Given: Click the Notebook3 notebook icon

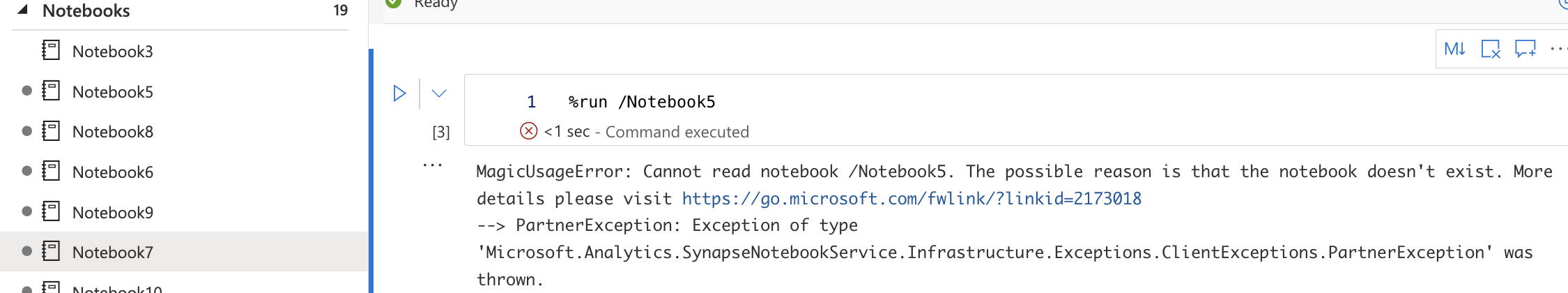Looking at the screenshot, I should [51, 50].
